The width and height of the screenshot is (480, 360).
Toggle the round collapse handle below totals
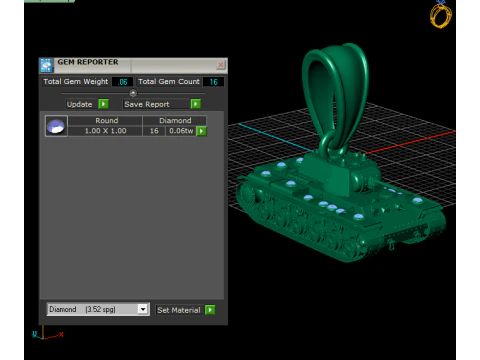tap(133, 93)
